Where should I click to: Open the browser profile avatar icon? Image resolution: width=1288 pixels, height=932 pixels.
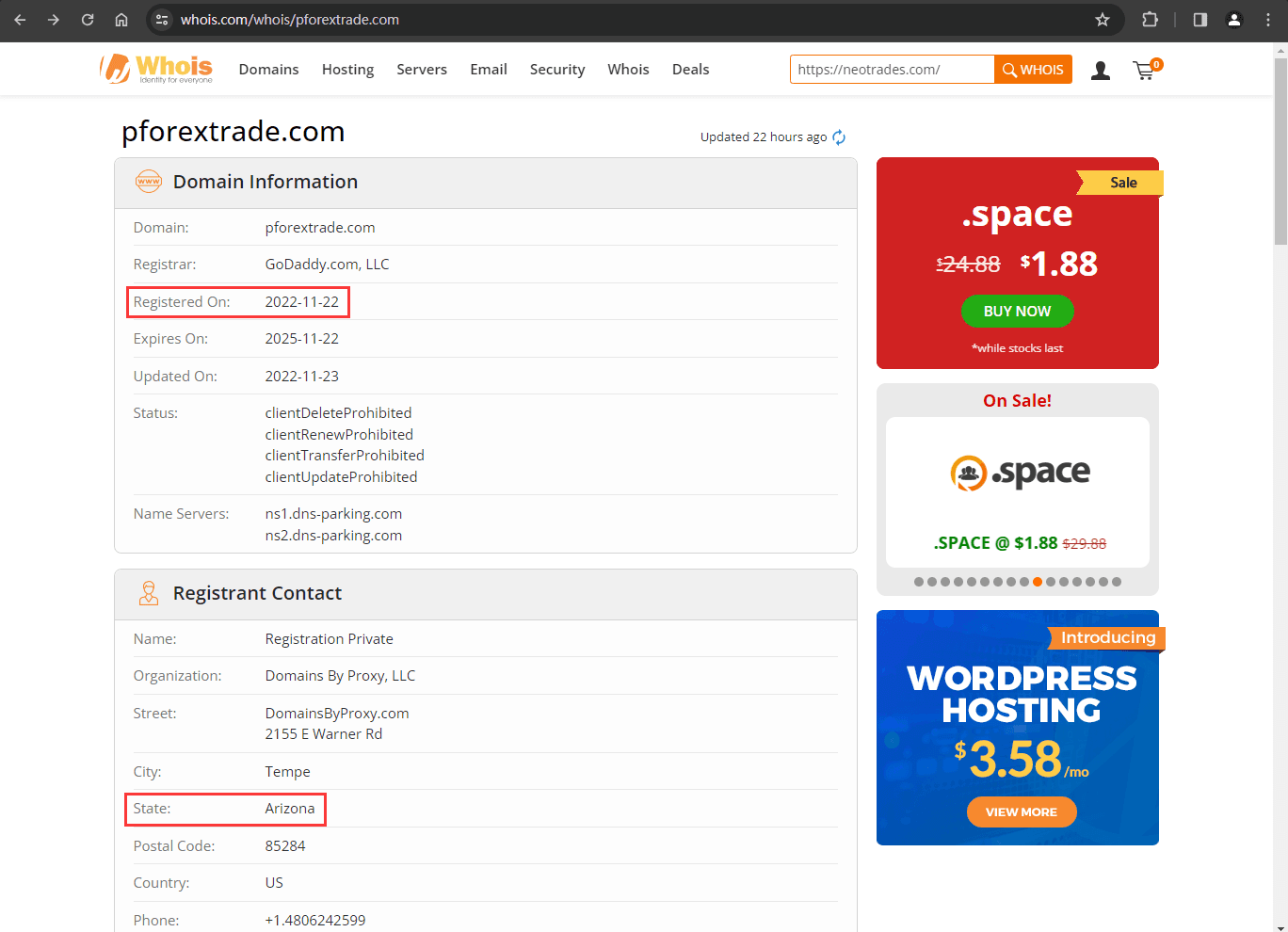click(x=1234, y=20)
